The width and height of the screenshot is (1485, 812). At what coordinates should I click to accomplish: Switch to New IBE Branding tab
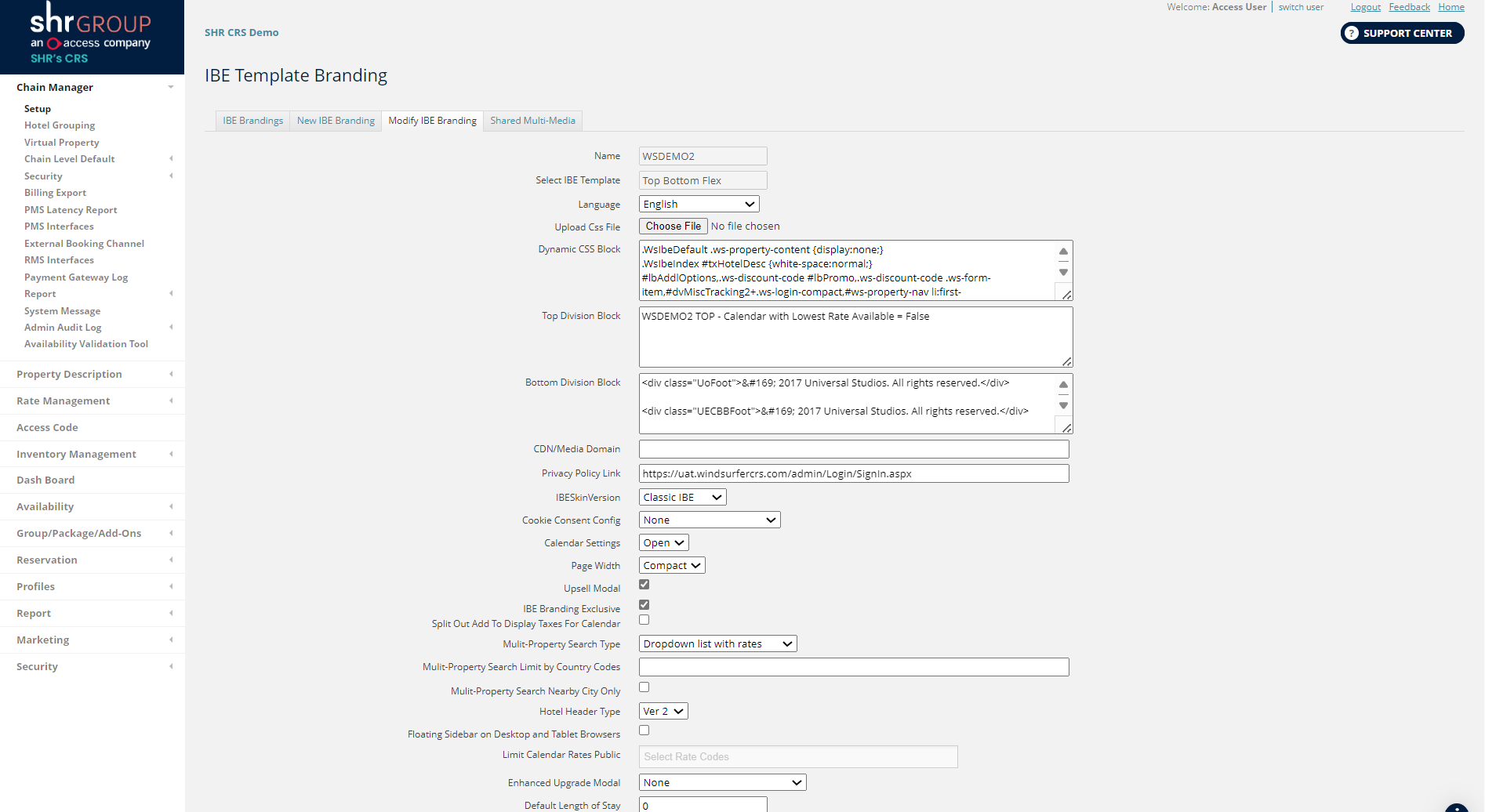[x=336, y=121]
